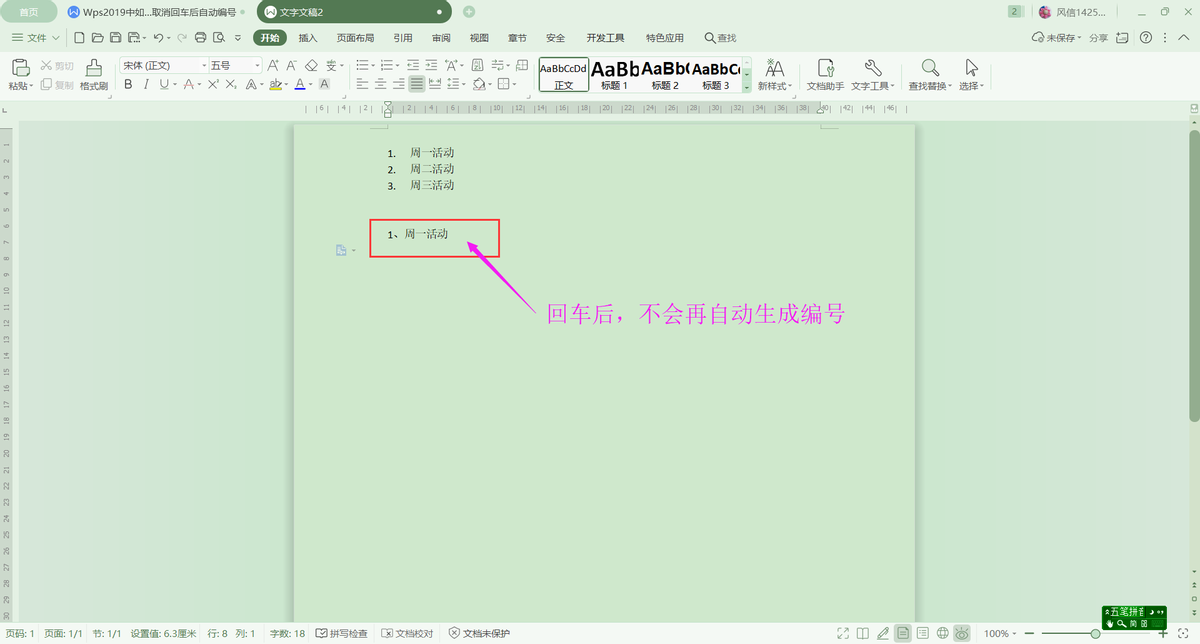
Task: Click the Clear formatting eraser icon
Action: [311, 66]
